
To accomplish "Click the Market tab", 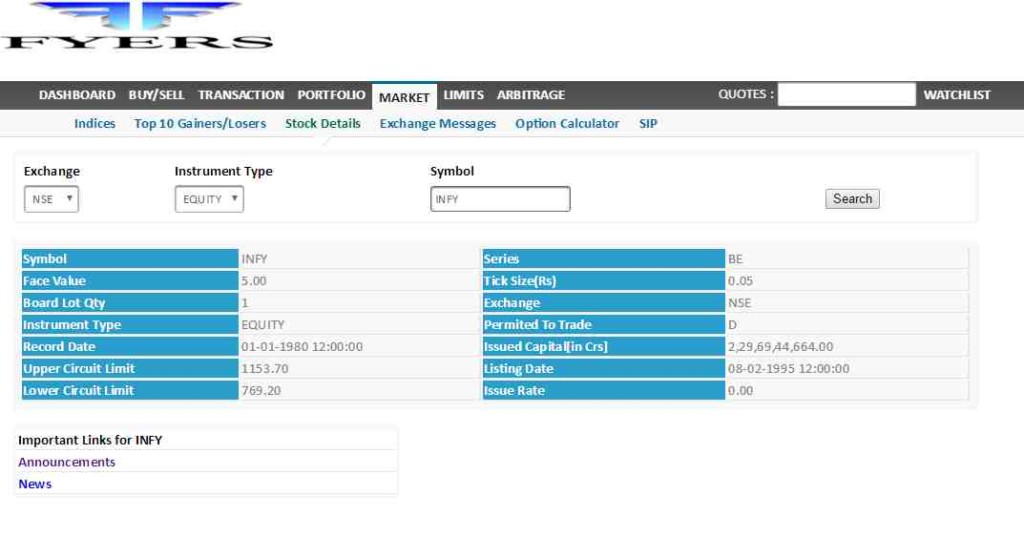I will coord(404,97).
